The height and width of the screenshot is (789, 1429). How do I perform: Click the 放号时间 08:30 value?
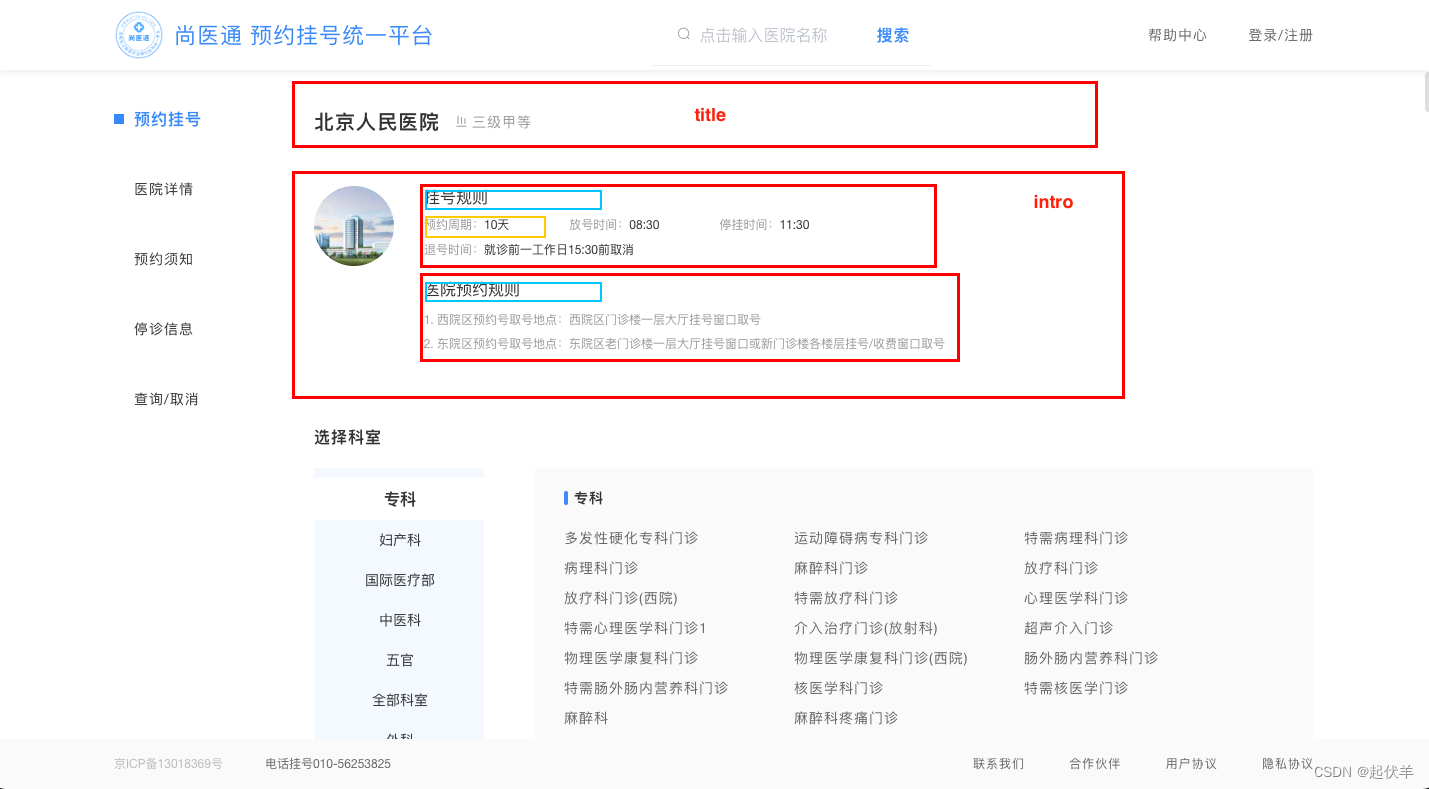click(x=644, y=225)
